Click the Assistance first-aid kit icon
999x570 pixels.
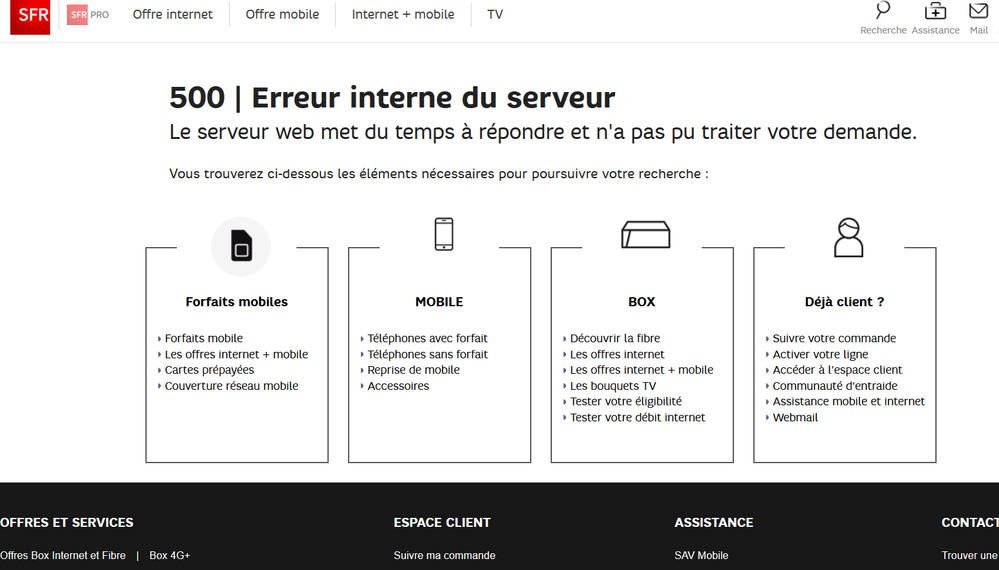coord(935,12)
